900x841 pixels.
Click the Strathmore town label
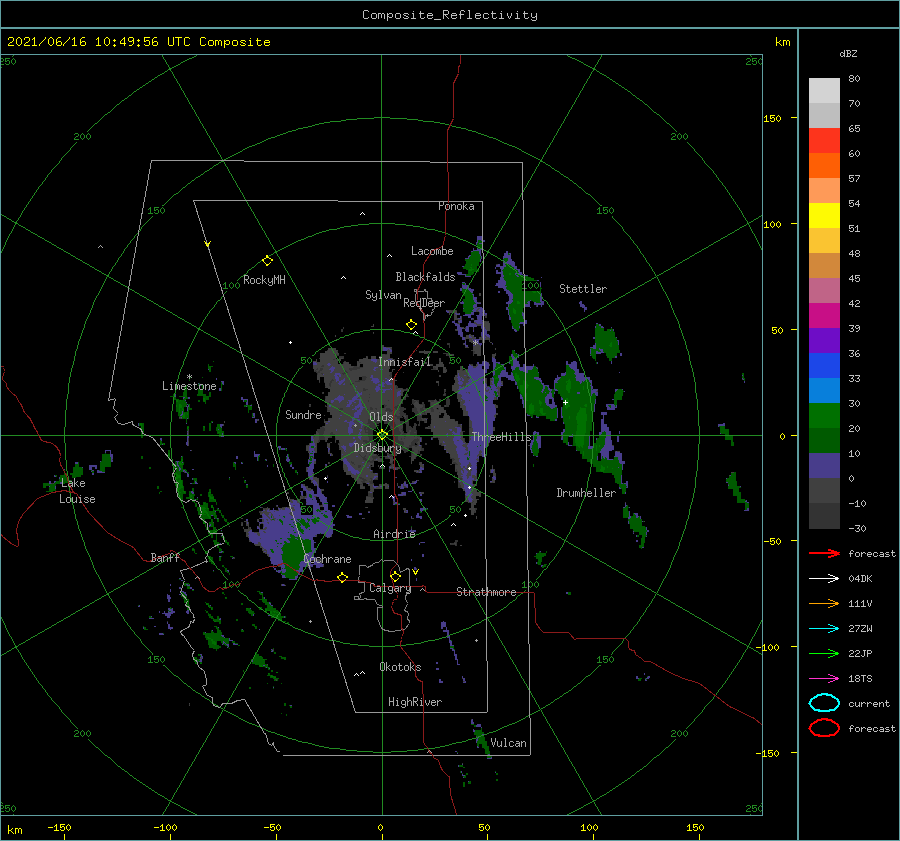point(486,592)
